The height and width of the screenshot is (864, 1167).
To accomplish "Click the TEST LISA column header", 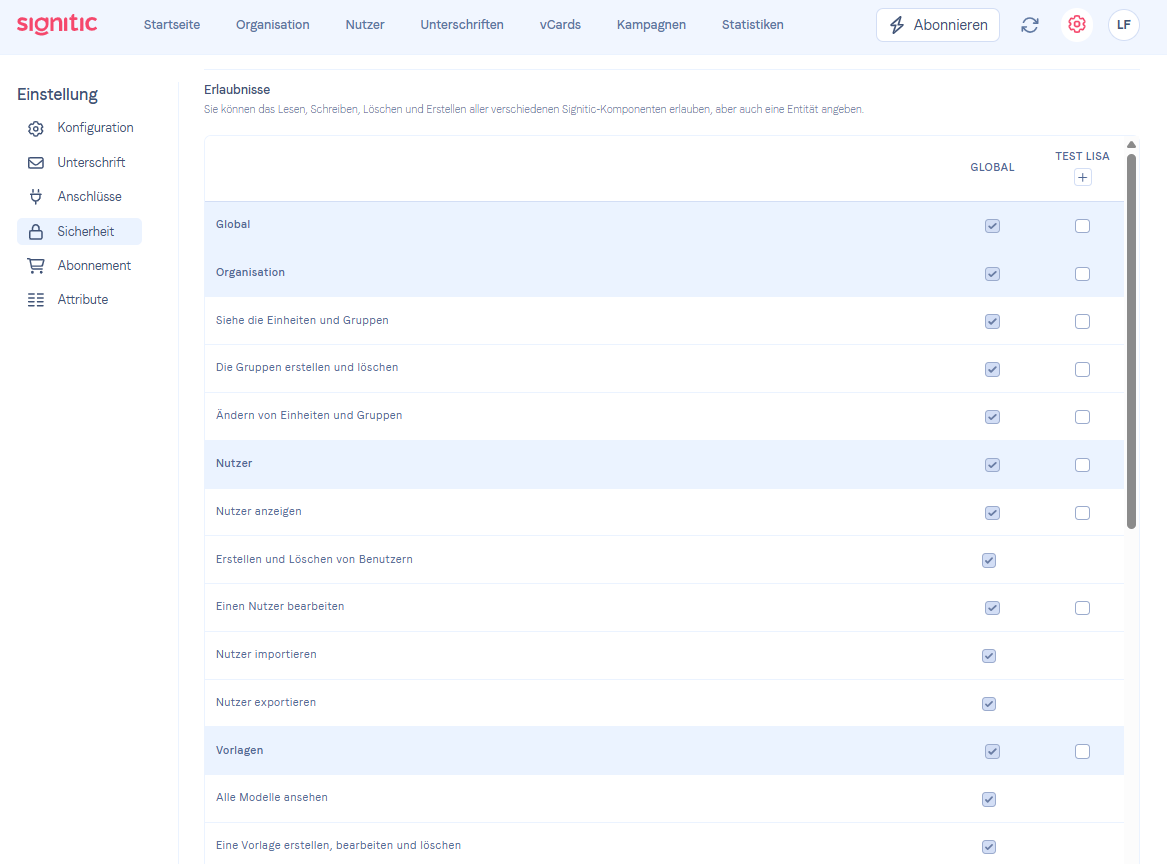I will pyautogui.click(x=1082, y=156).
